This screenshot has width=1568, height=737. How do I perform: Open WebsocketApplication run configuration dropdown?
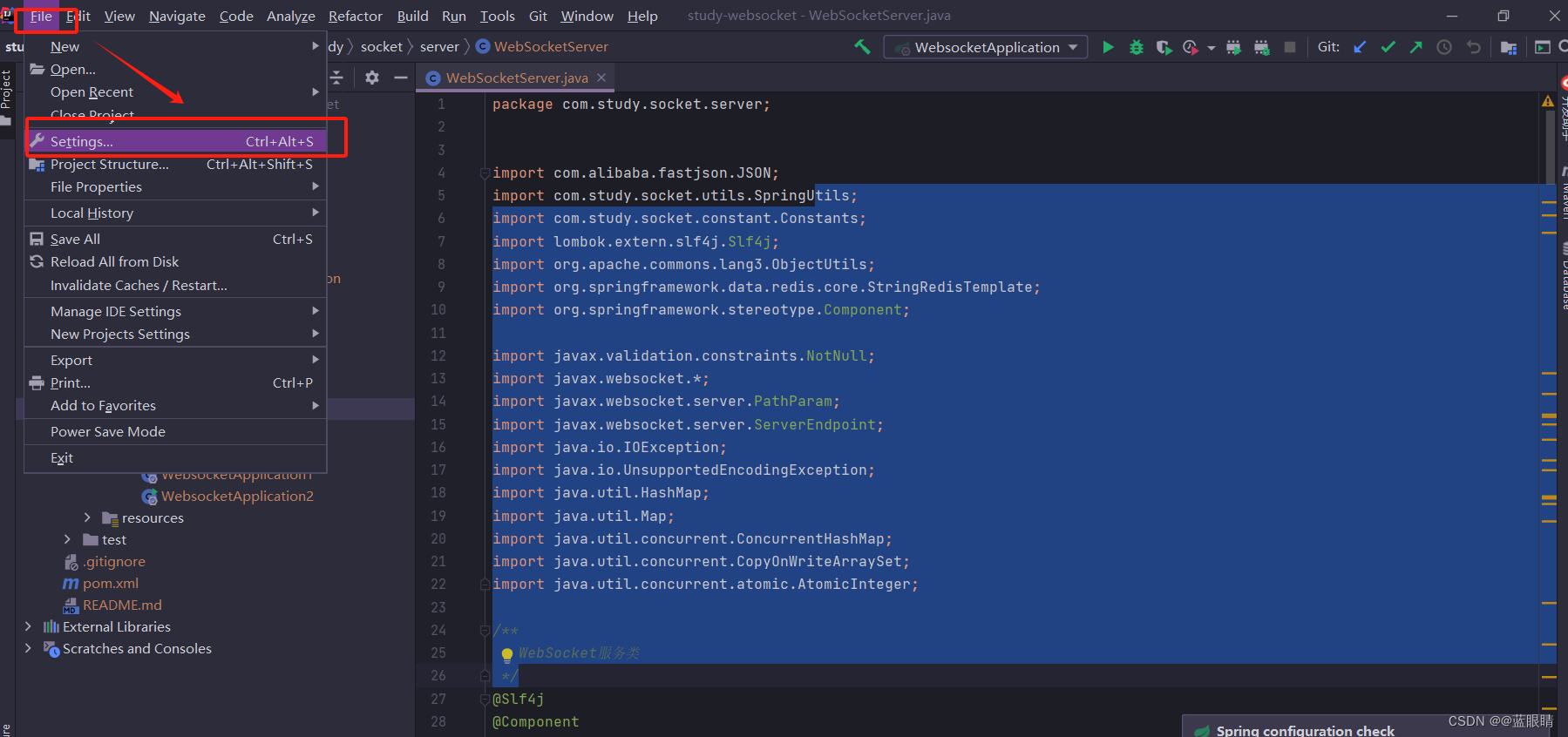coord(986,47)
